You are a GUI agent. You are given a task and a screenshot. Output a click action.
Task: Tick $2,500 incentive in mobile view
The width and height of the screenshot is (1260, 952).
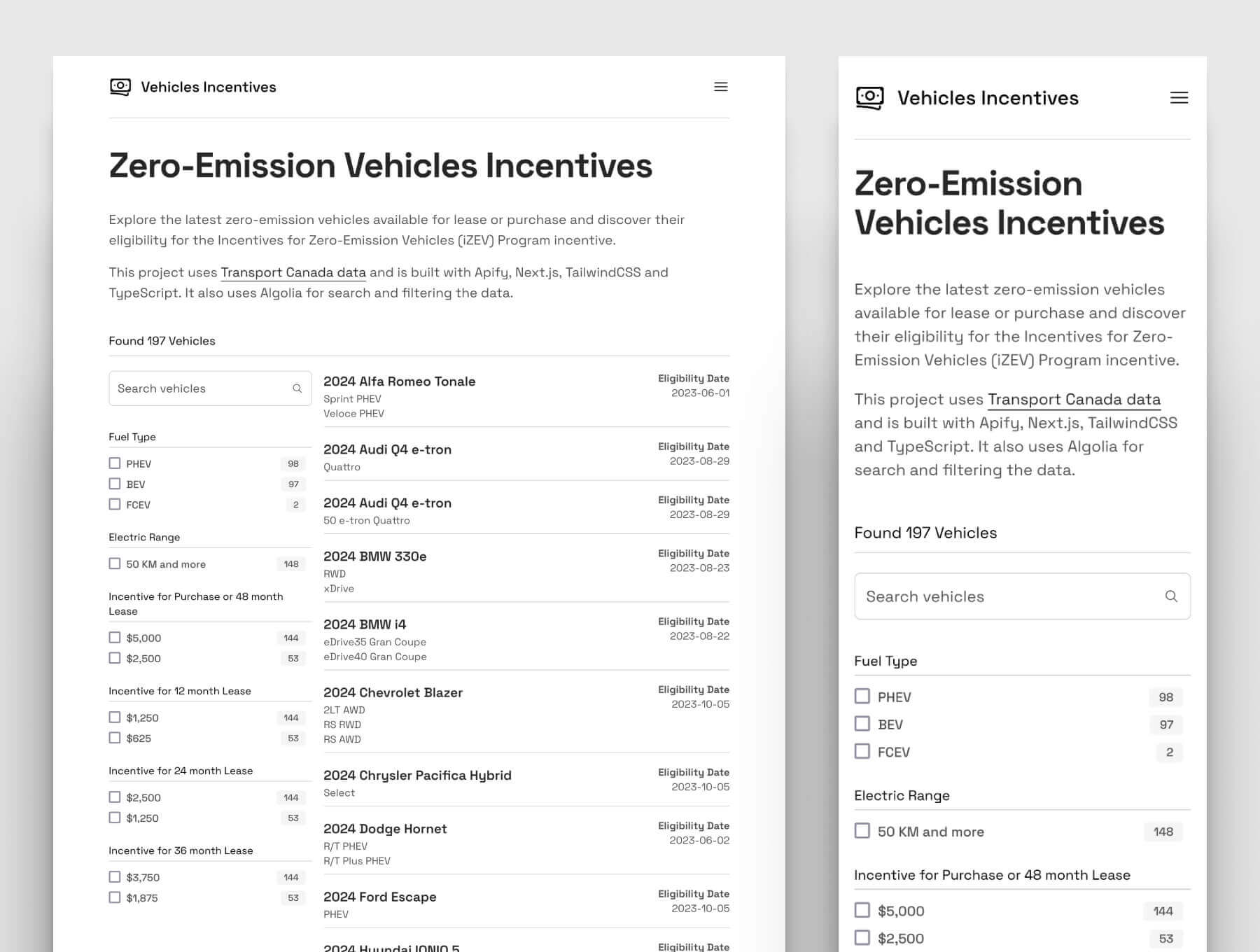[862, 938]
